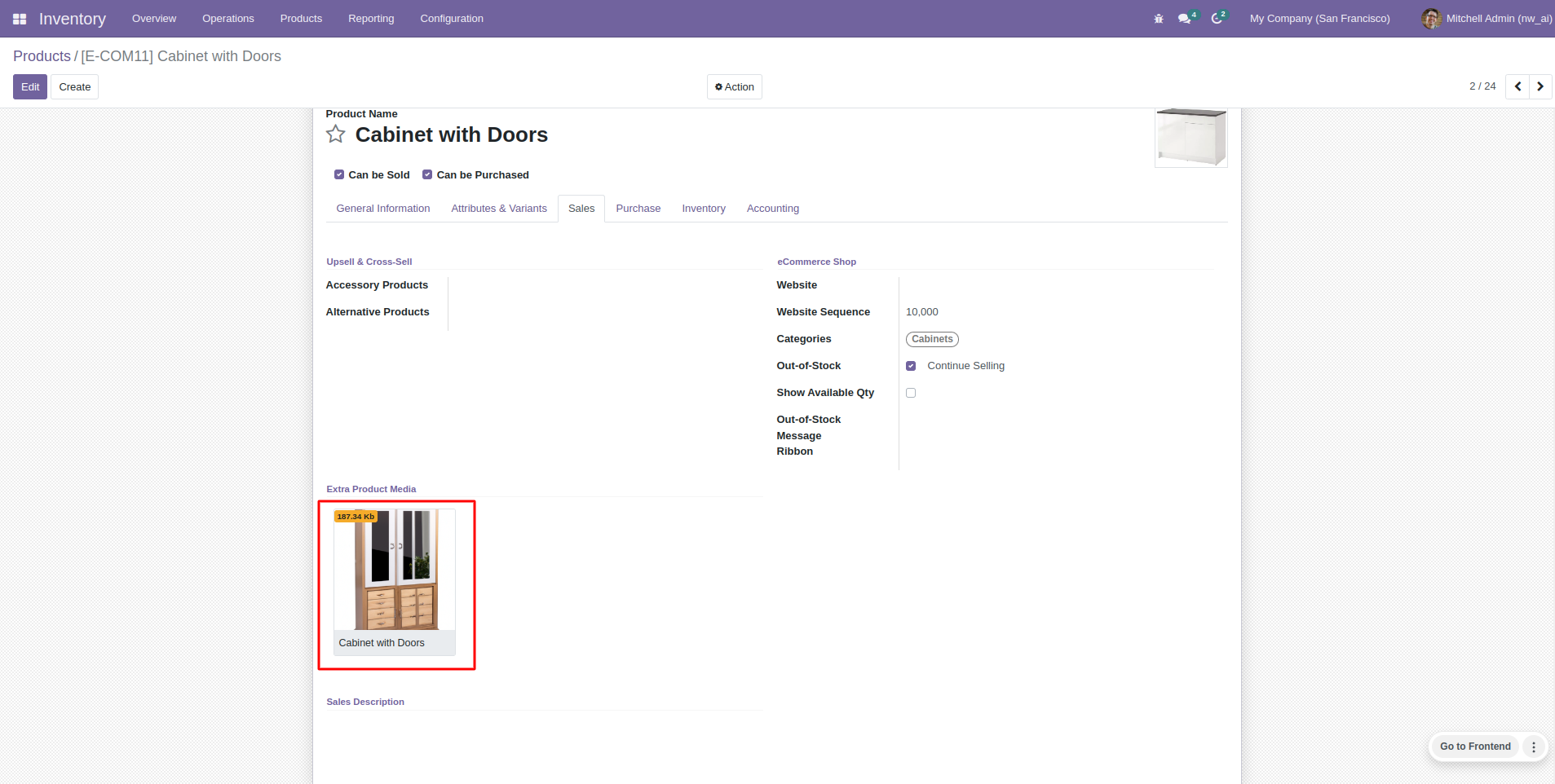1555x784 pixels.
Task: Enable the Show Available Qty checkbox
Action: (x=911, y=393)
